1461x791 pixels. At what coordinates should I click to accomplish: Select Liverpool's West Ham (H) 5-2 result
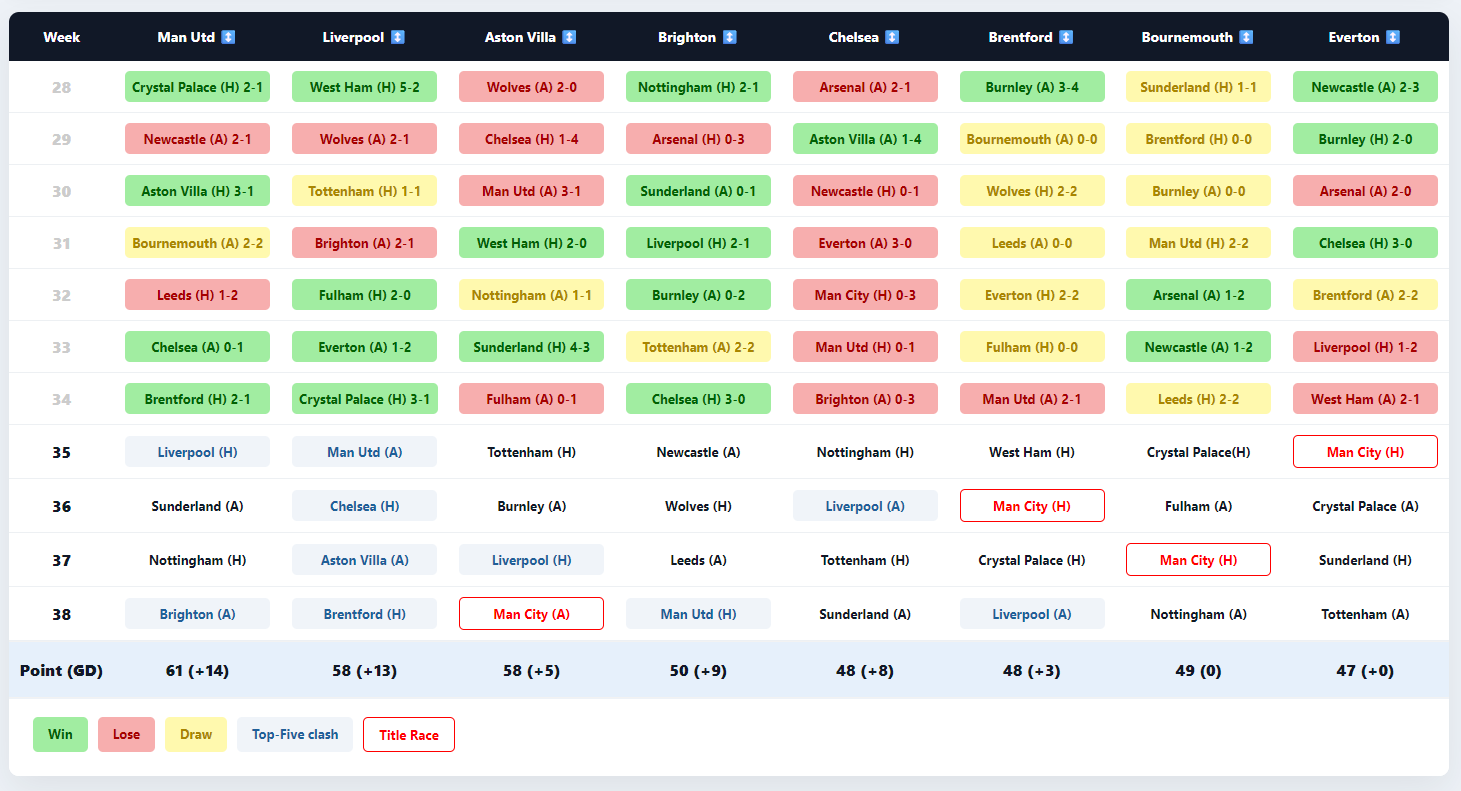pyautogui.click(x=364, y=87)
